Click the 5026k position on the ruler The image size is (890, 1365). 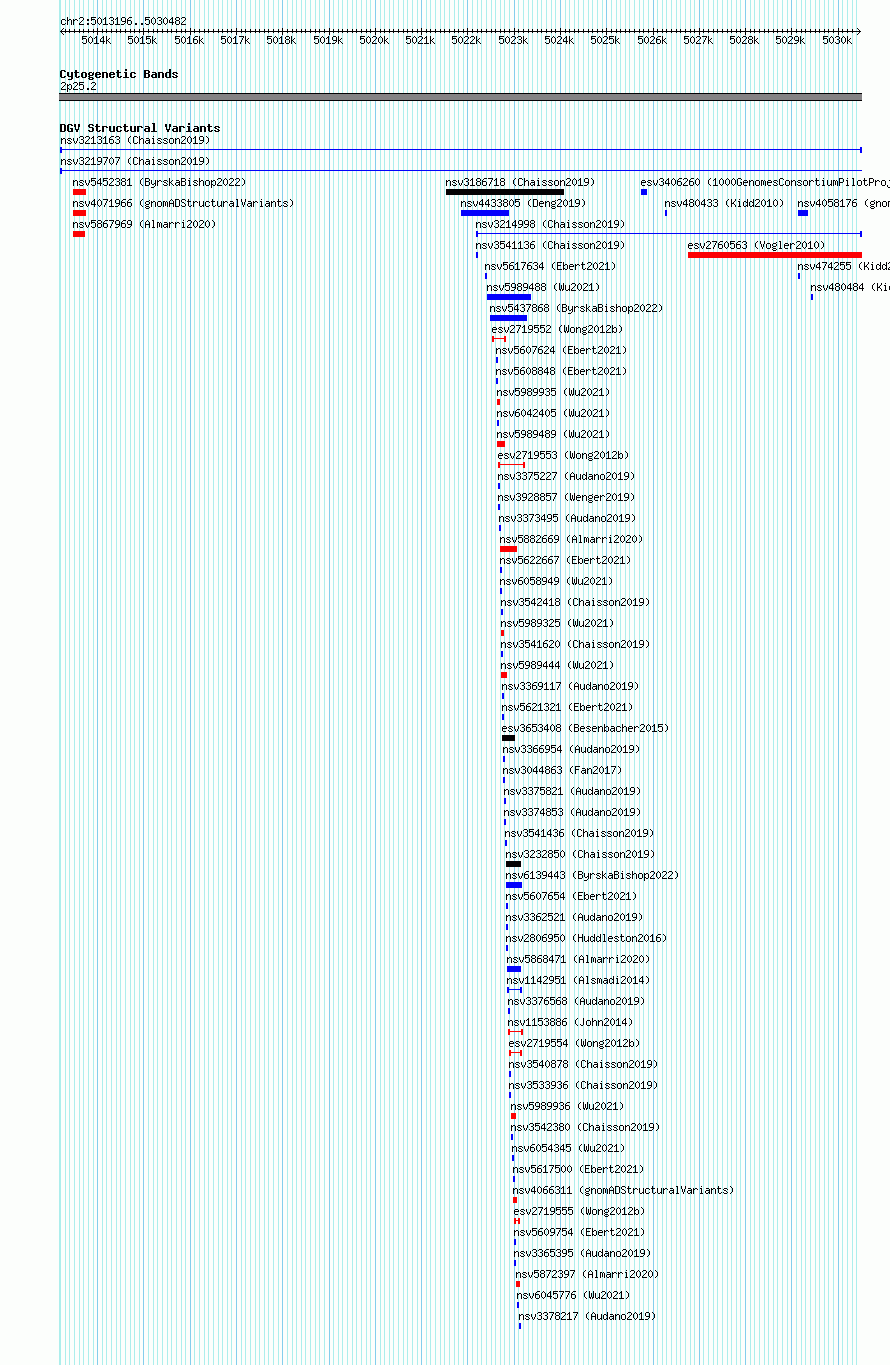coord(652,40)
